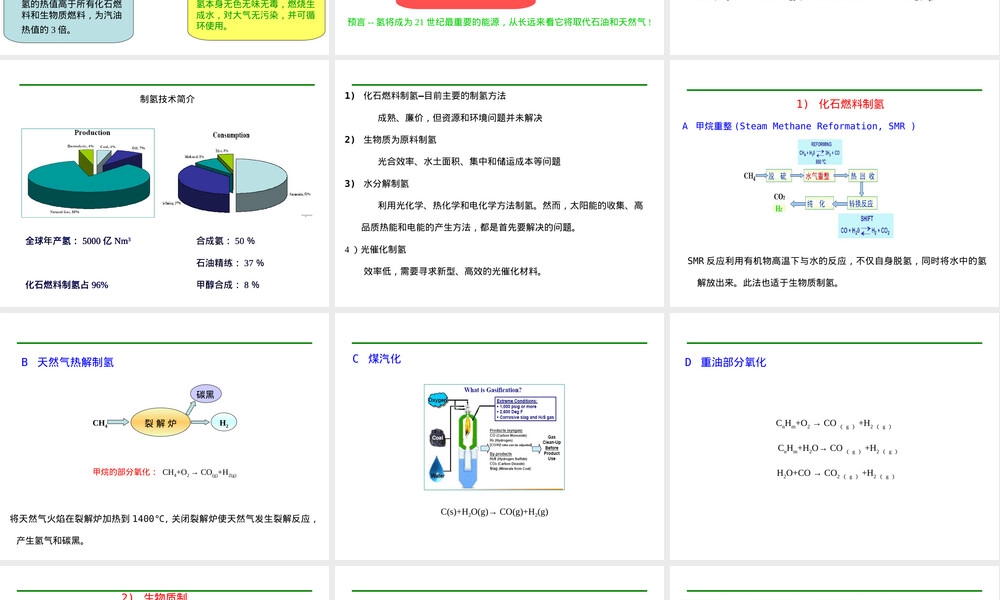Select the slide listing 化石燃料制氢 methods

coord(499,183)
